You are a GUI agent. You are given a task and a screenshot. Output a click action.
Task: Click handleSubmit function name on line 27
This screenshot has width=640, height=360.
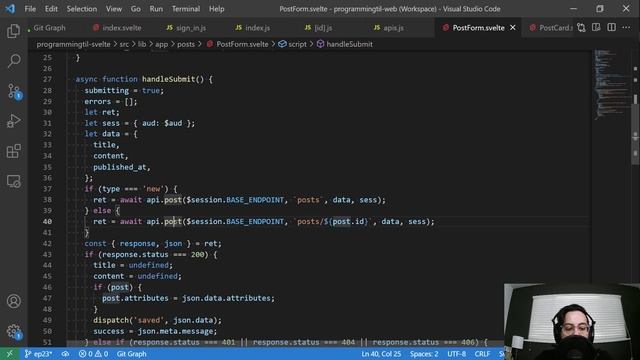tap(169, 79)
